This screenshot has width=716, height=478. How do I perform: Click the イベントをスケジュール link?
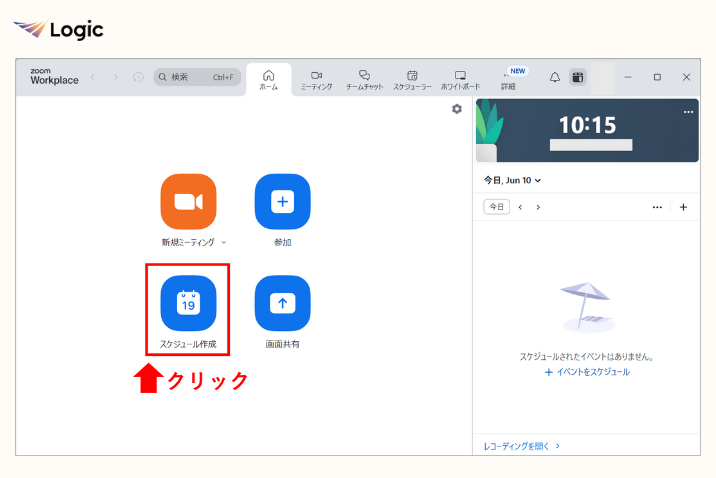pos(587,372)
